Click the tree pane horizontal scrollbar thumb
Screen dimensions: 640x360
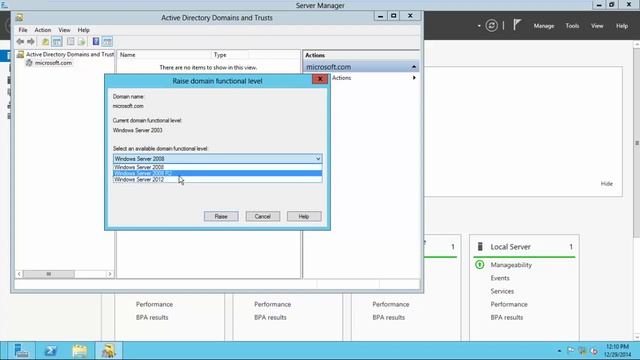coord(49,274)
